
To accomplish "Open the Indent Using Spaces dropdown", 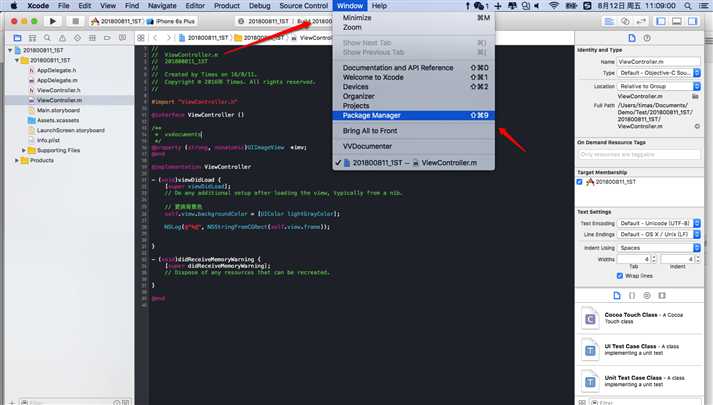I will coord(658,248).
